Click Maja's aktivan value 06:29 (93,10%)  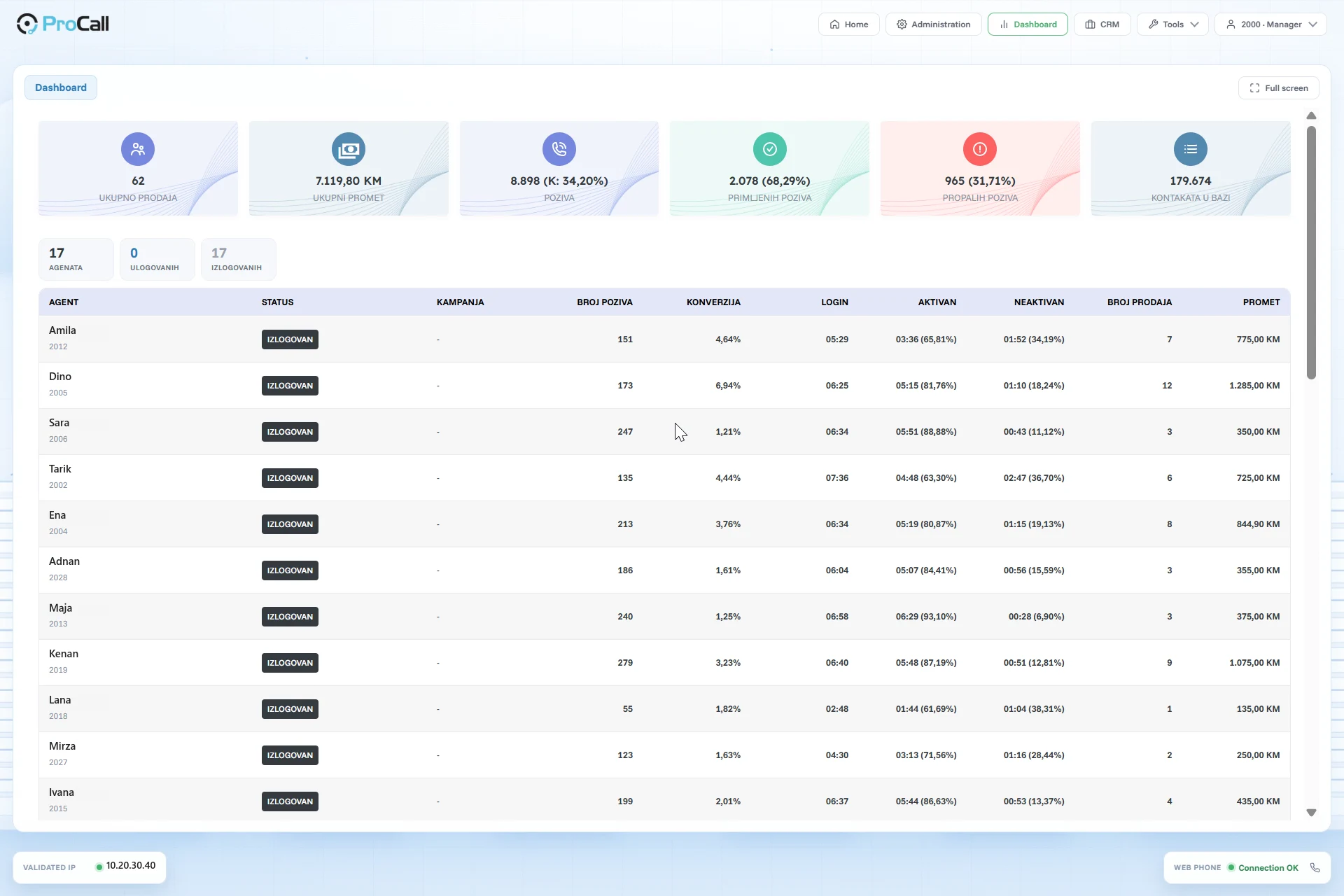click(926, 617)
